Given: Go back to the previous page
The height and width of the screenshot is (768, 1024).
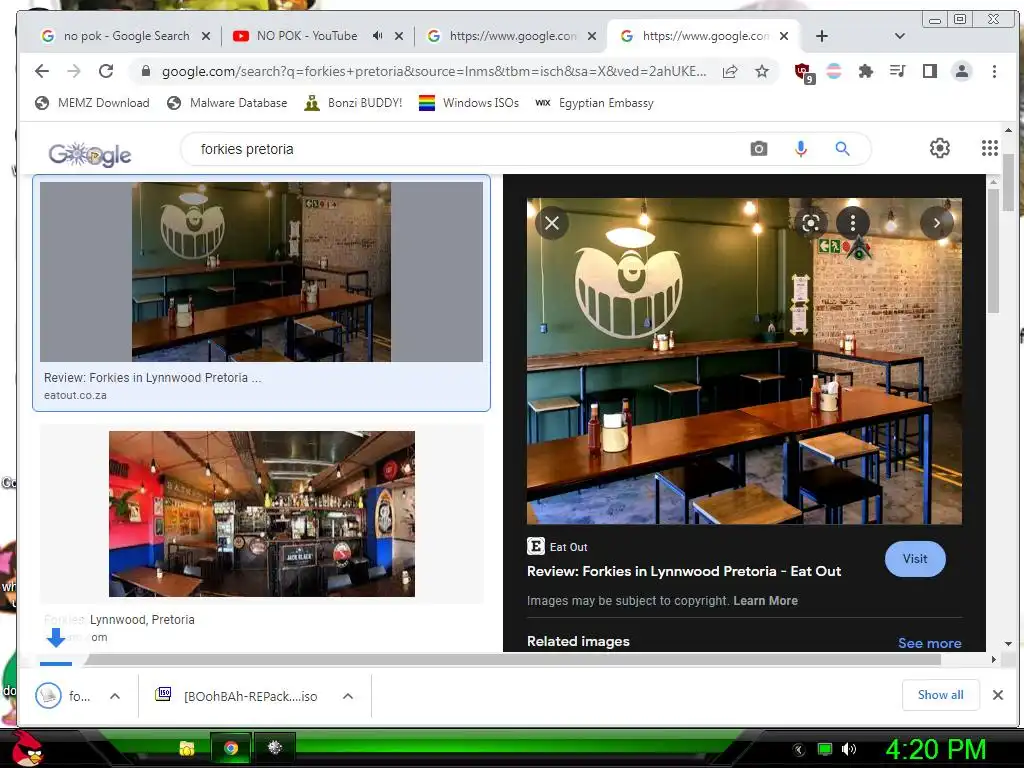Looking at the screenshot, I should pyautogui.click(x=42, y=71).
